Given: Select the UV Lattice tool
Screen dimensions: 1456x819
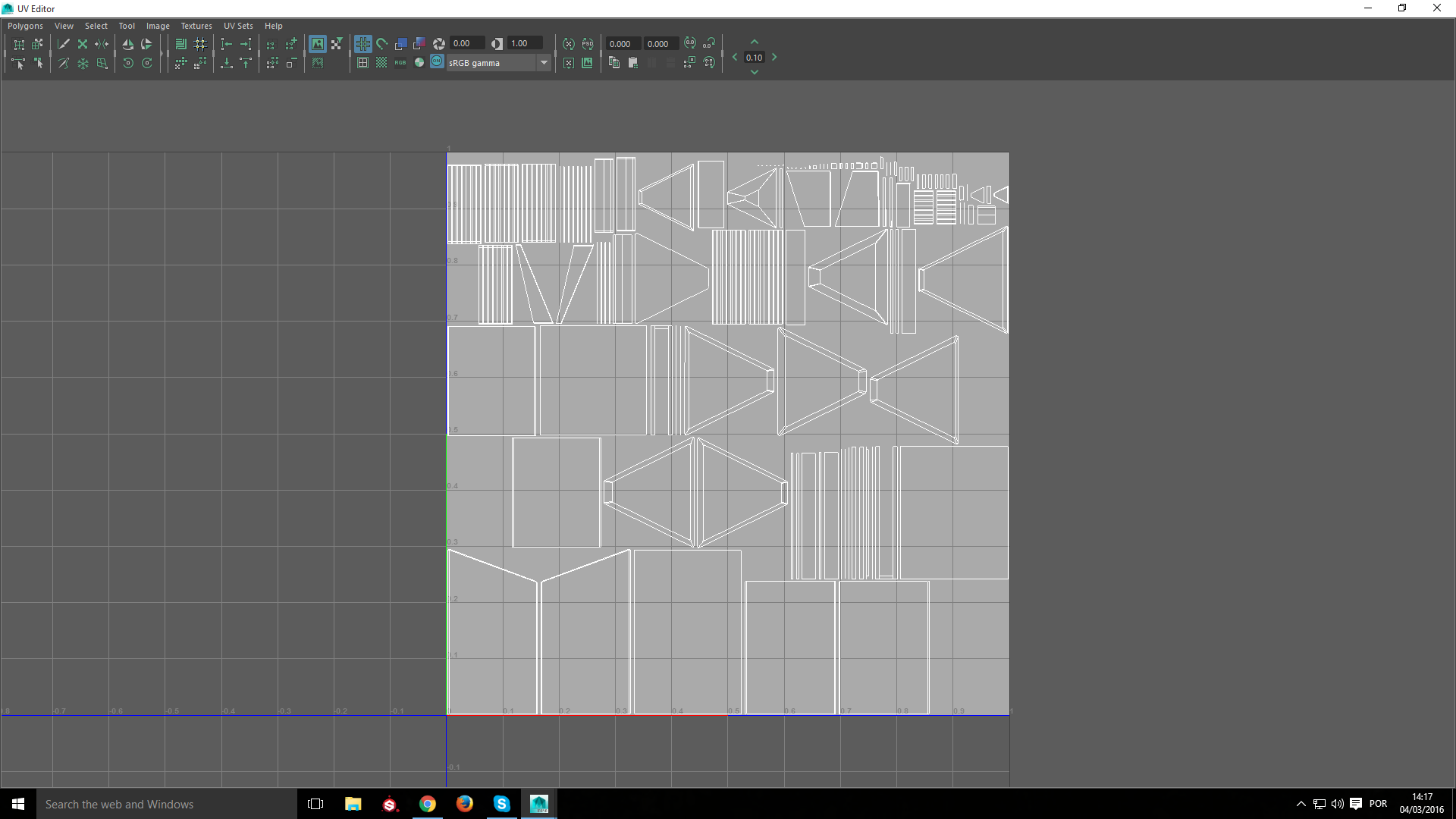Looking at the screenshot, I should click(19, 44).
